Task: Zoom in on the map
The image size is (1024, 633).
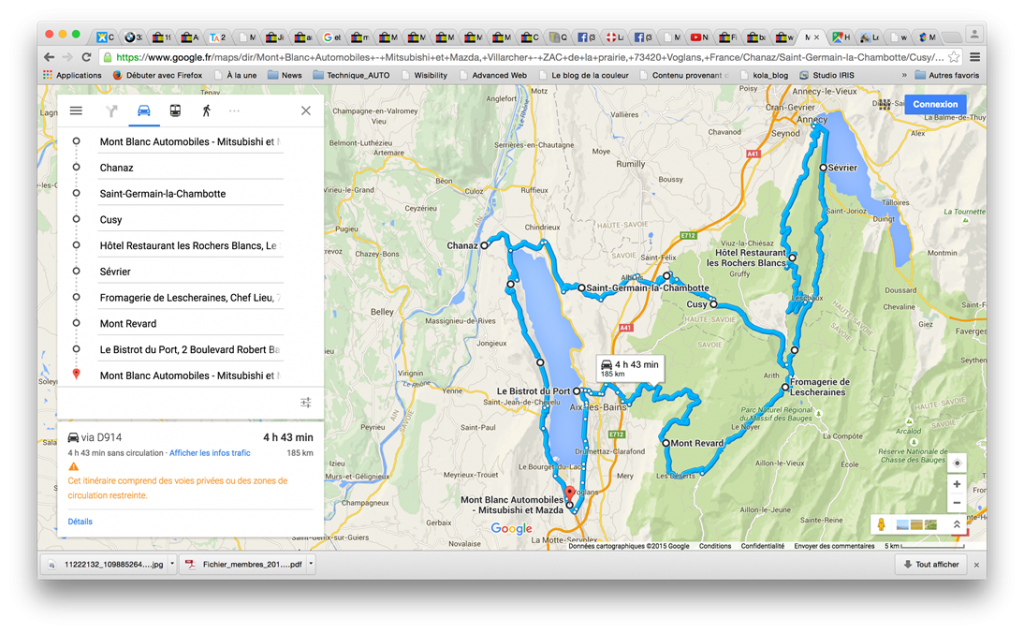Action: (x=957, y=484)
